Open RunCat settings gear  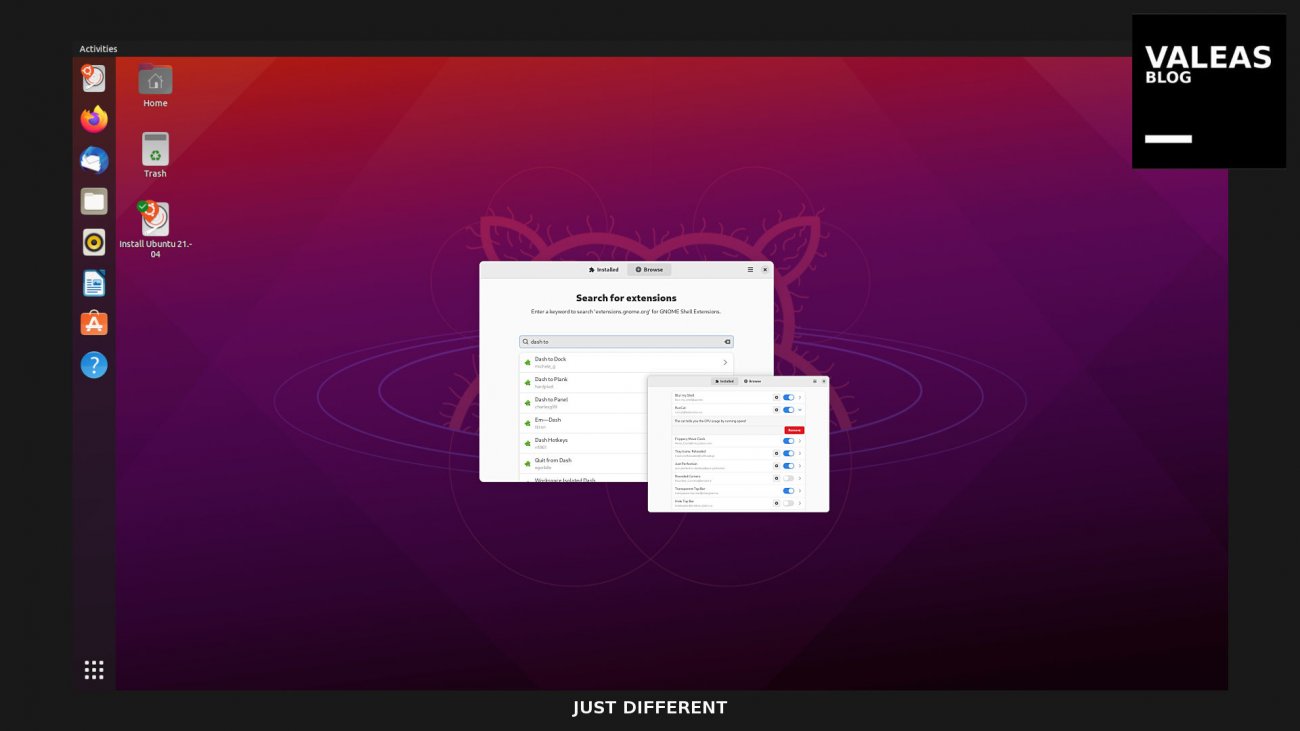pyautogui.click(x=776, y=410)
